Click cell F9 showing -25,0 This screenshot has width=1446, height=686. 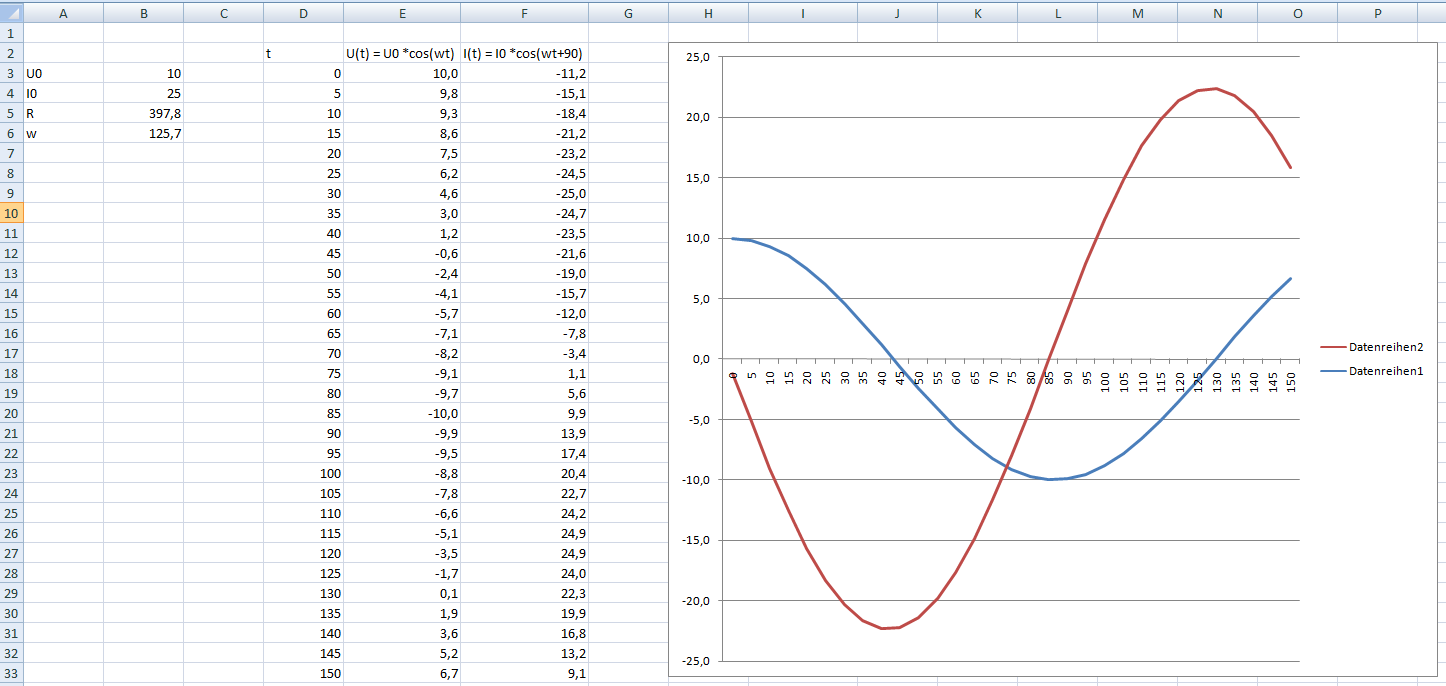tap(524, 193)
